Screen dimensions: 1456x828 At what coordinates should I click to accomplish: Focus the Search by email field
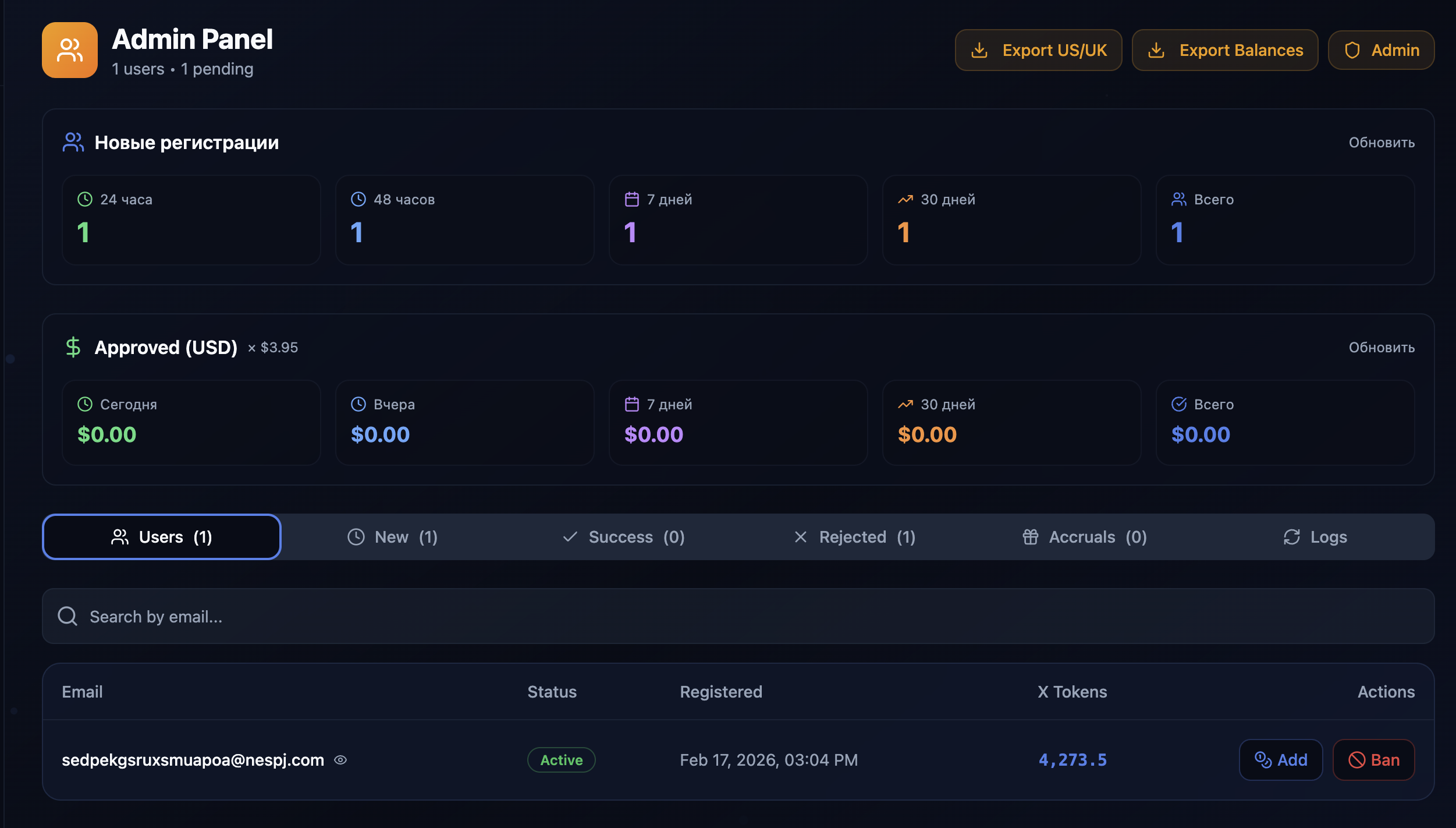[738, 616]
